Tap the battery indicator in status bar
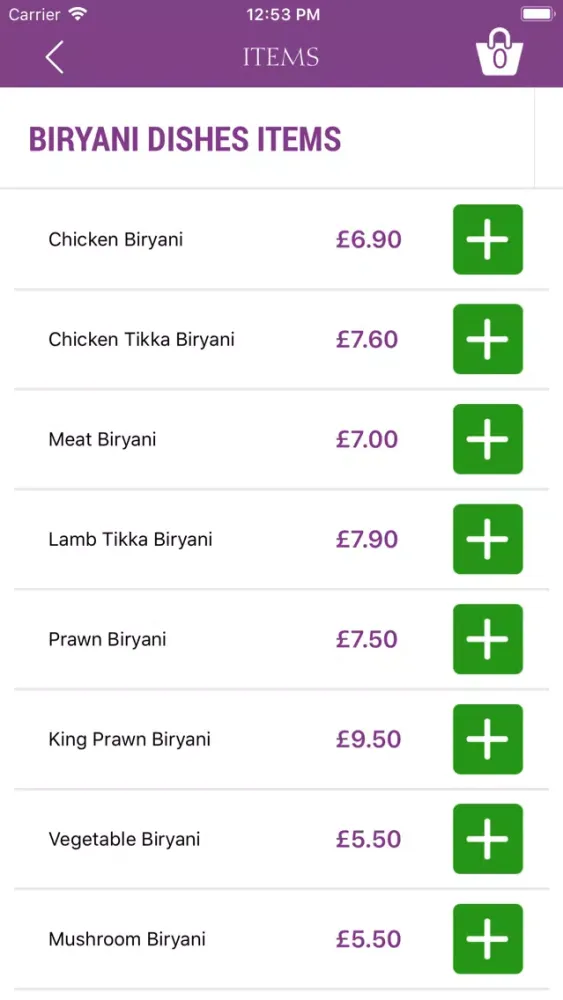 click(539, 14)
